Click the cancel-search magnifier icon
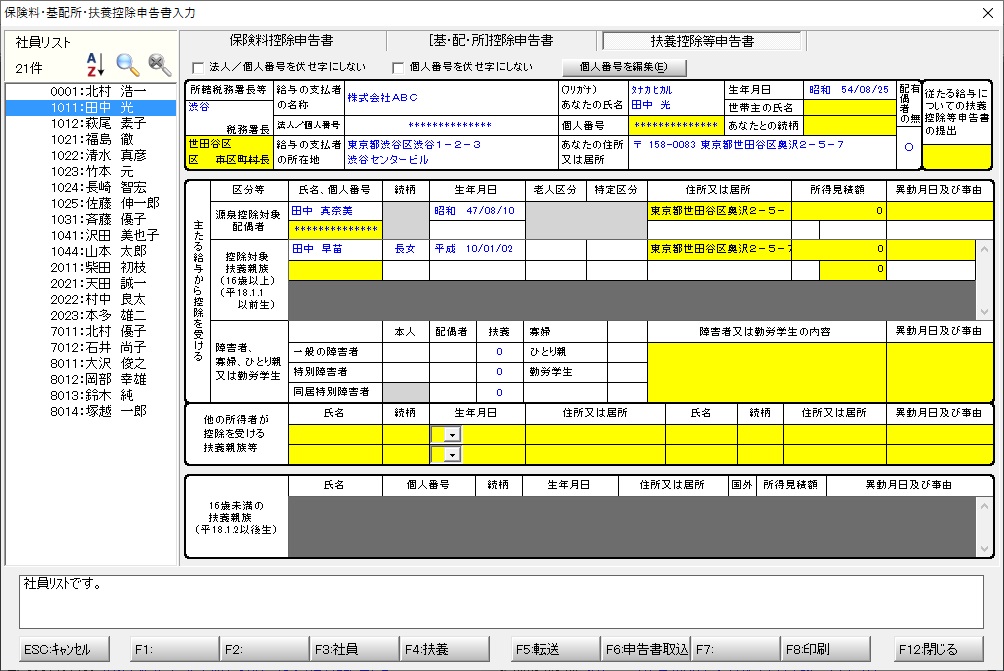This screenshot has height=671, width=1004. point(159,65)
